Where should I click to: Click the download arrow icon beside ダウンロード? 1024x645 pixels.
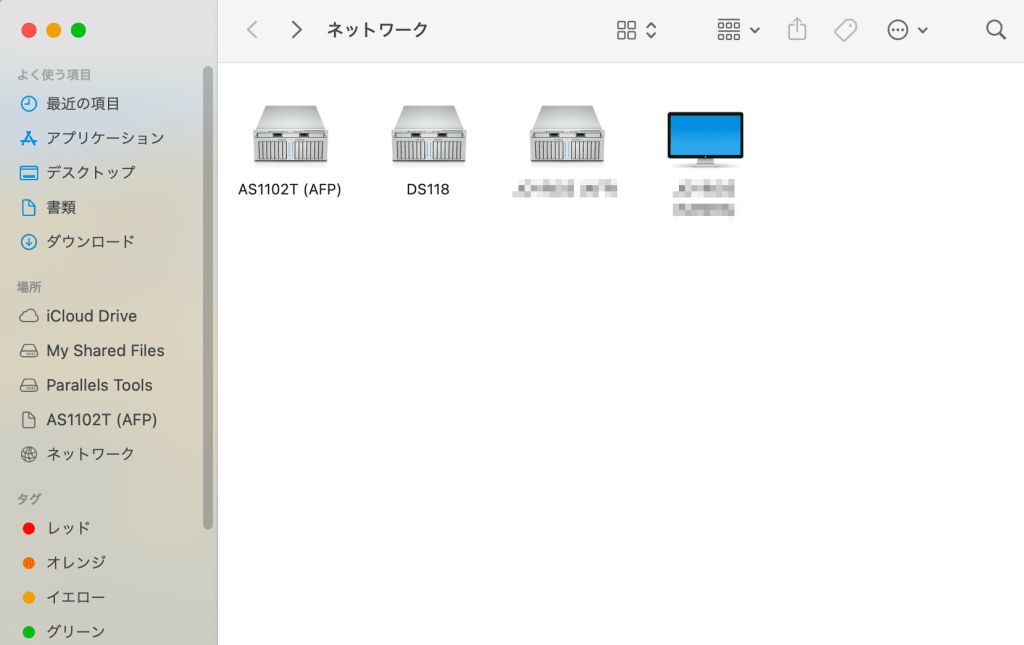click(x=29, y=242)
